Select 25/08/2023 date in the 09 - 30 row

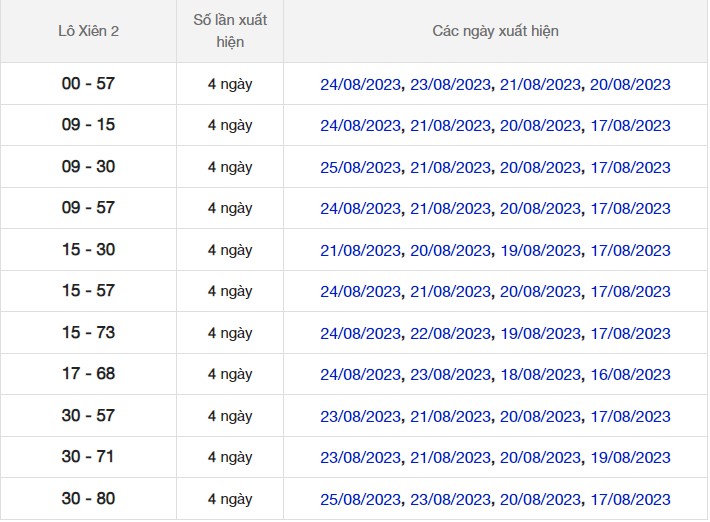coord(361,168)
